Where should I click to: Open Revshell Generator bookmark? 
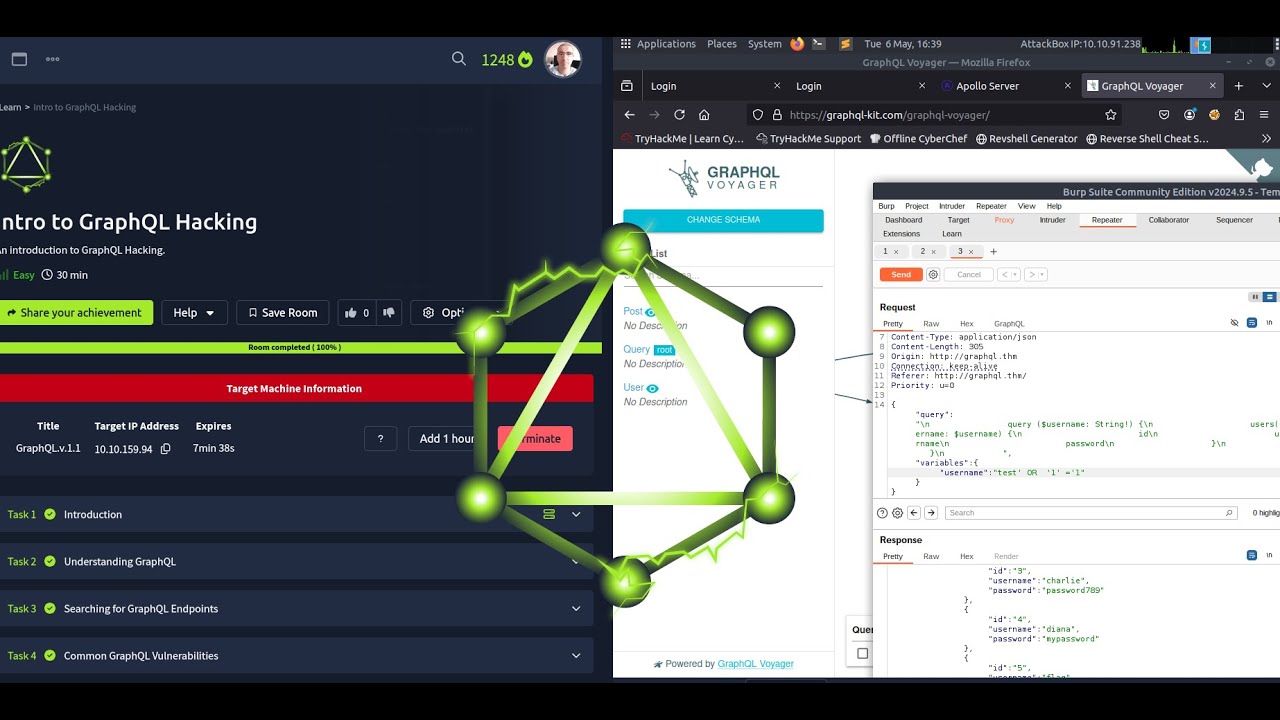tap(1027, 139)
